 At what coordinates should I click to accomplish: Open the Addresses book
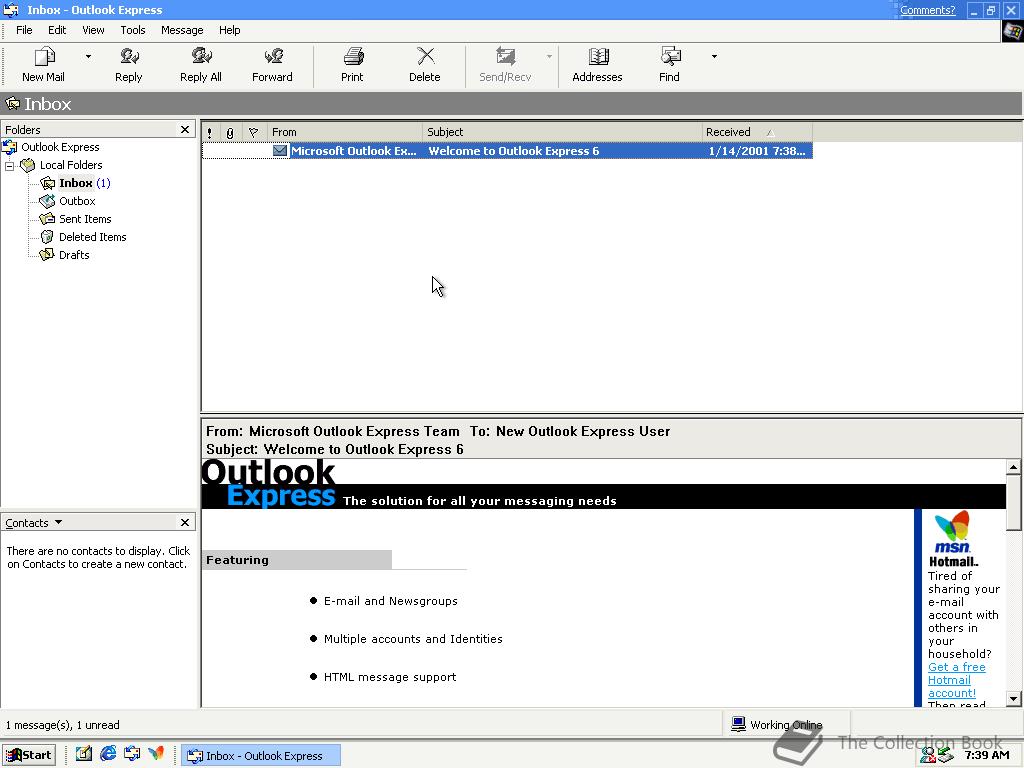coord(597,65)
